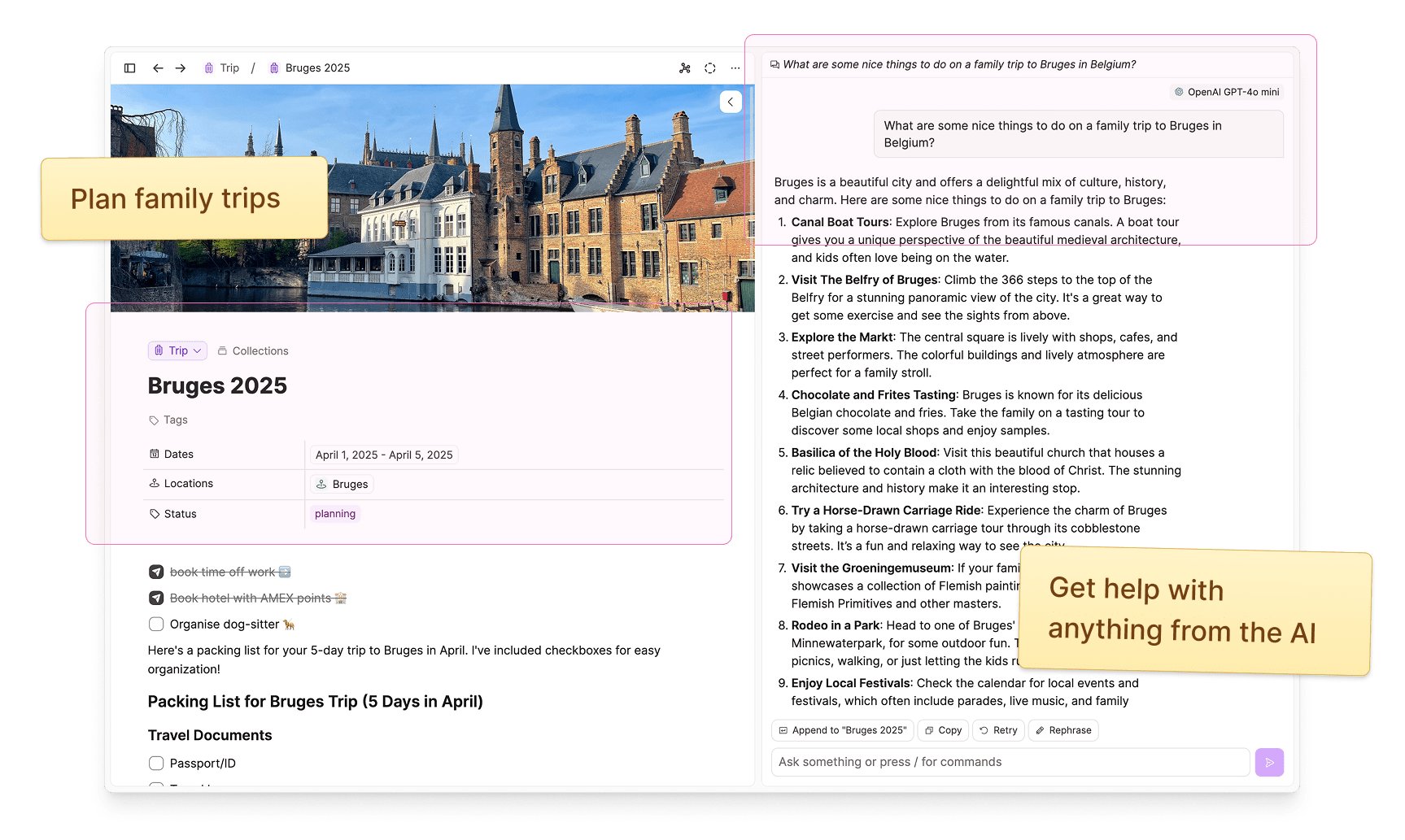
Task: Go forward with the right arrow
Action: coord(181,68)
